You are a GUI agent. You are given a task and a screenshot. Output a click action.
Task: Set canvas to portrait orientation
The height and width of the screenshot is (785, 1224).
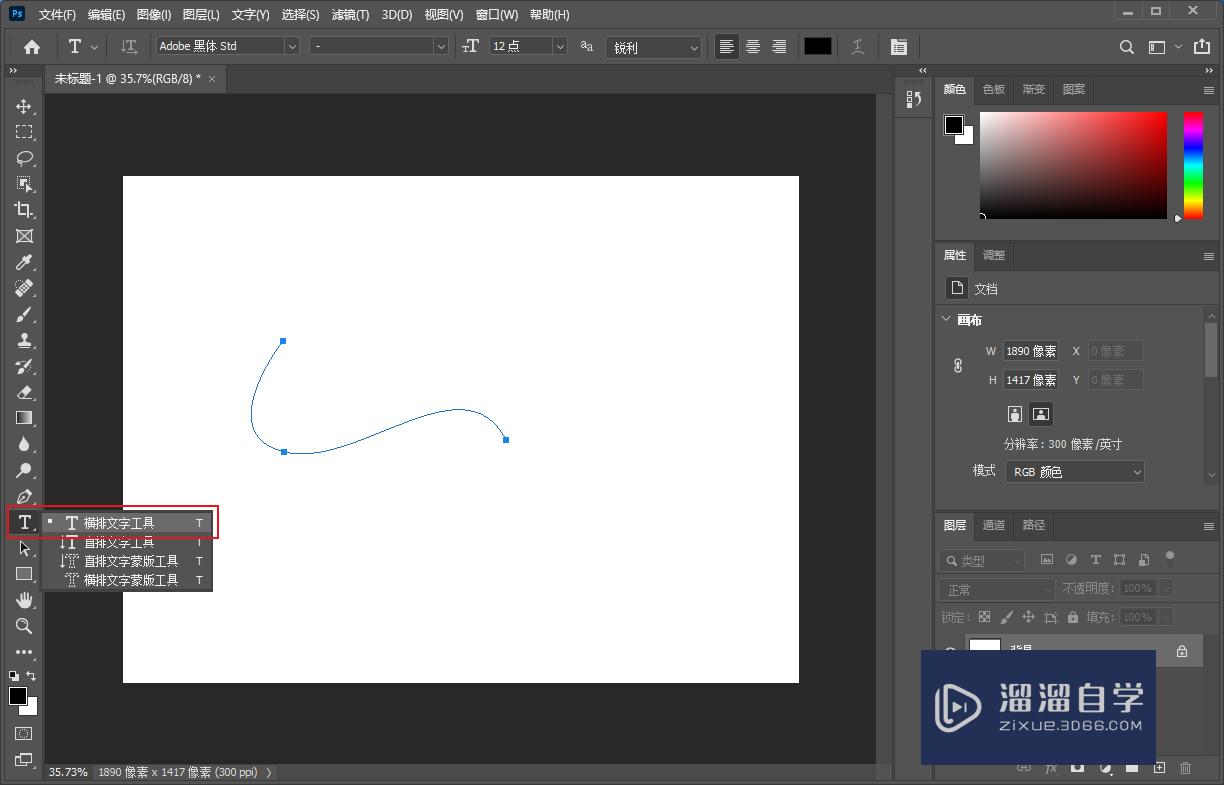pos(1015,413)
